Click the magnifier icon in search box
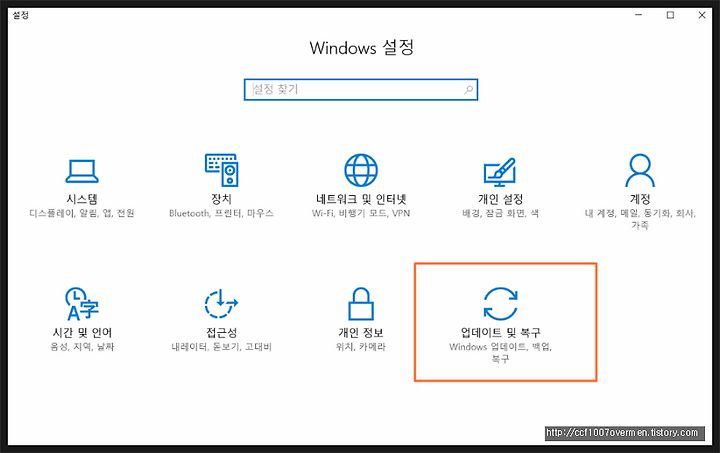720x453 pixels. 468,89
